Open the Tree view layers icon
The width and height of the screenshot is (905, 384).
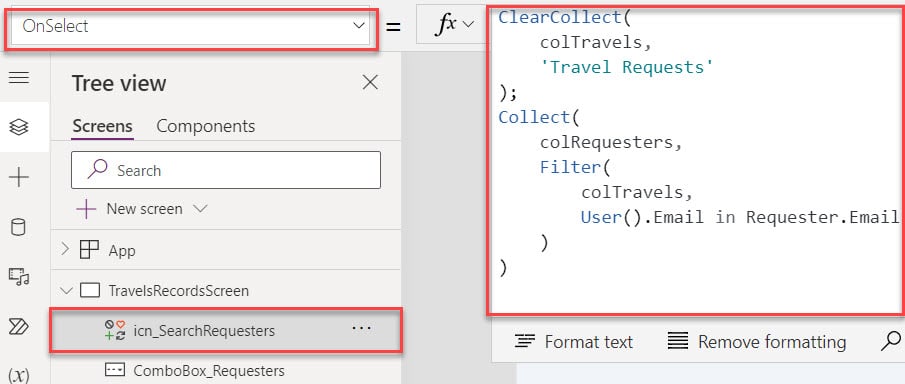(x=19, y=127)
